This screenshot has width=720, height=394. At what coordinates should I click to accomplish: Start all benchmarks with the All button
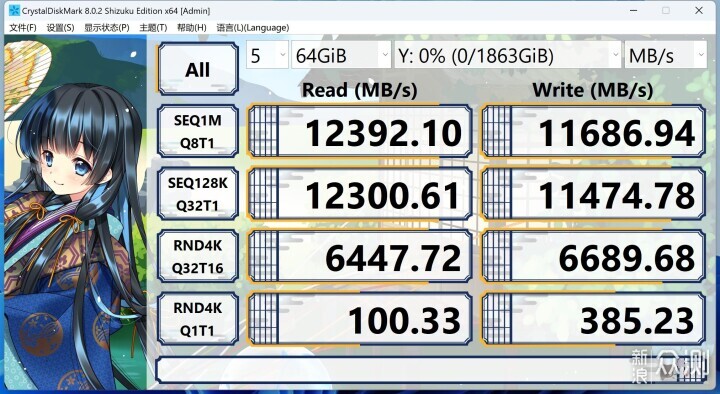[198, 69]
